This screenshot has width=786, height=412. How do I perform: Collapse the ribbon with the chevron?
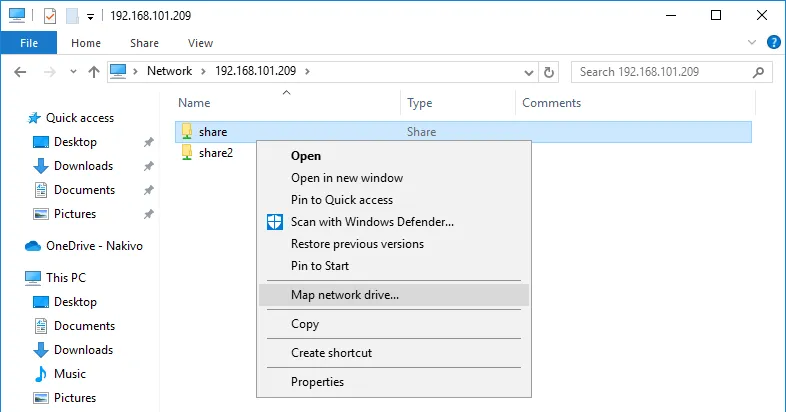(753, 43)
